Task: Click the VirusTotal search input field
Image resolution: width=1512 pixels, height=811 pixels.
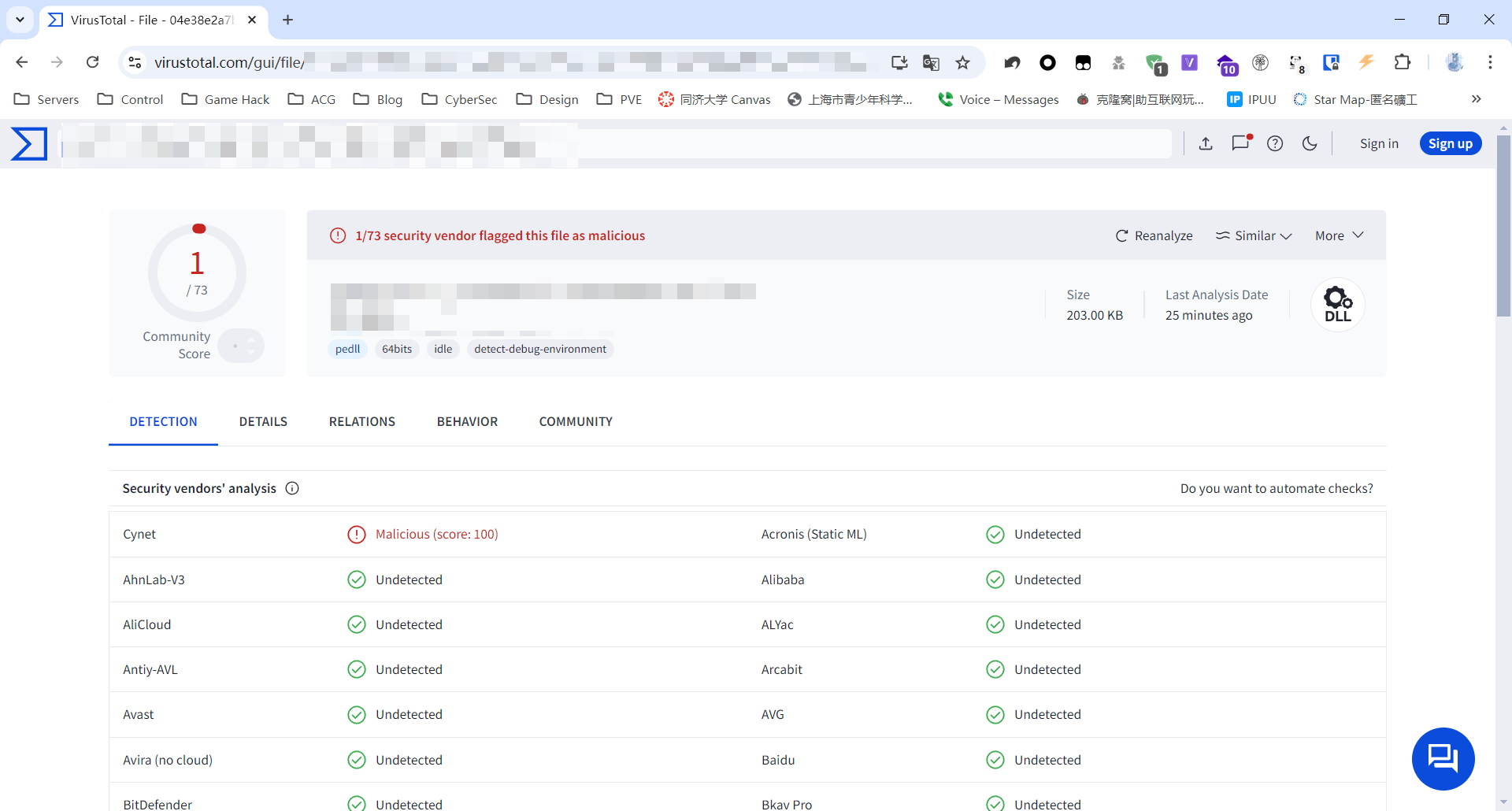Action: 616,143
